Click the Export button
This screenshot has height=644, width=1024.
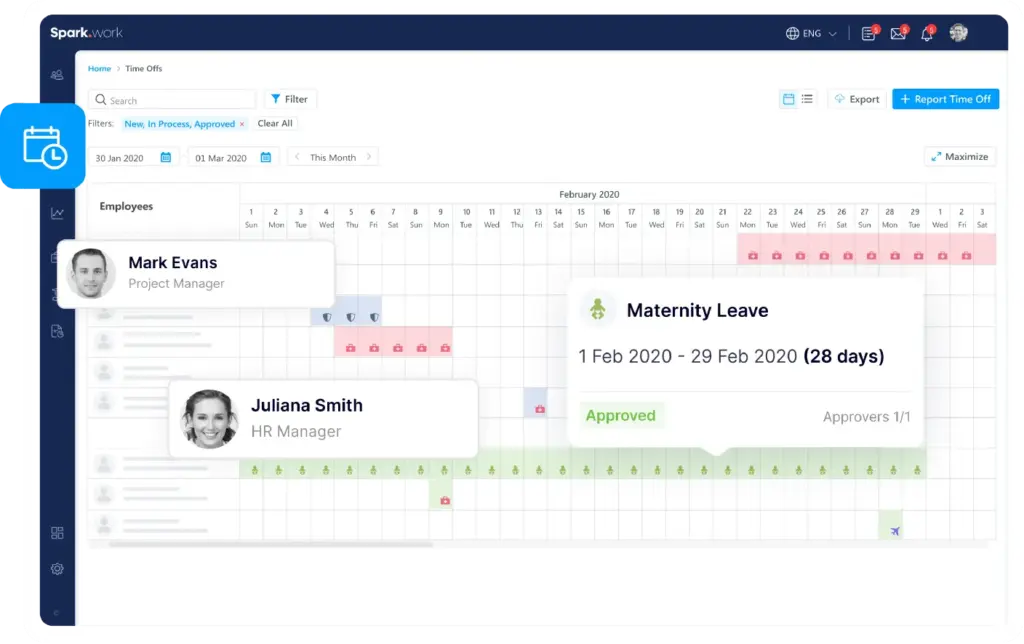pyautogui.click(x=856, y=99)
